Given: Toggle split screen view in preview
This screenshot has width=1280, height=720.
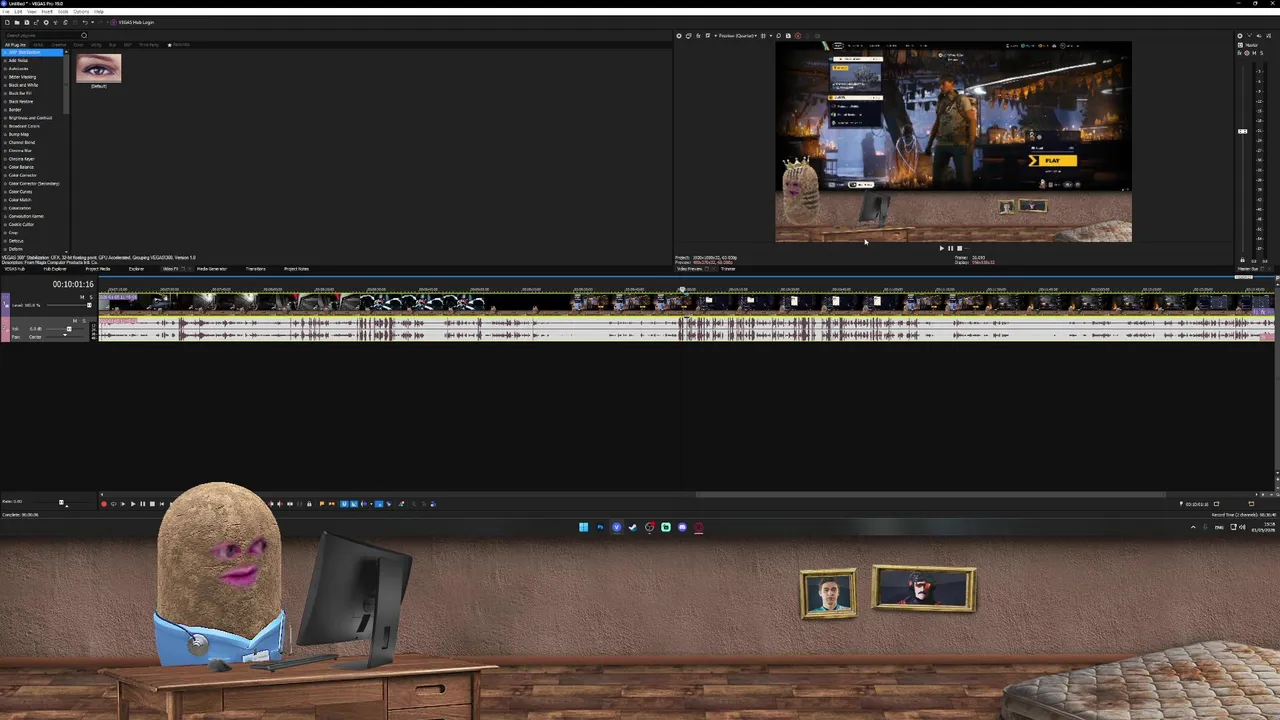Looking at the screenshot, I should [707, 36].
